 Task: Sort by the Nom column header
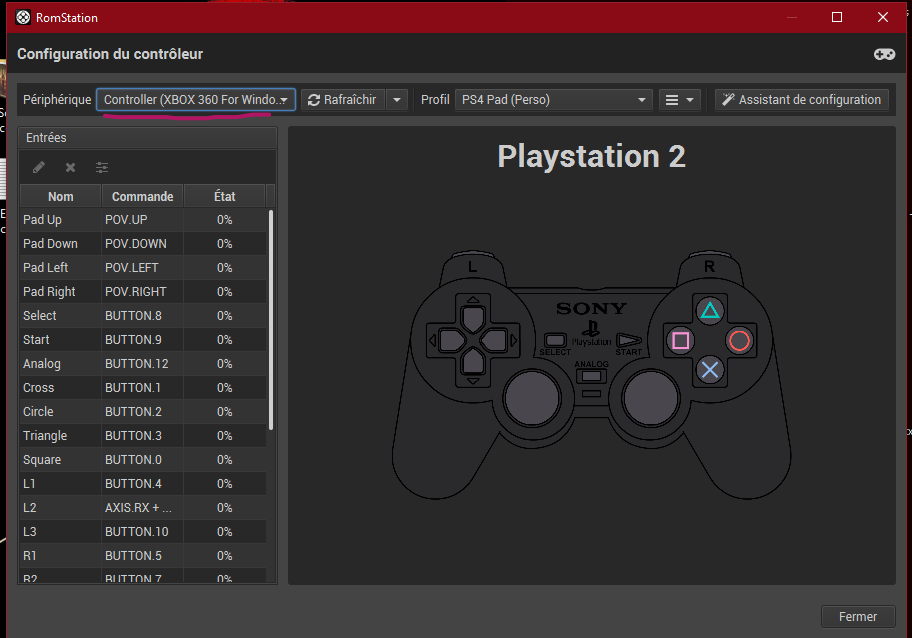60,197
